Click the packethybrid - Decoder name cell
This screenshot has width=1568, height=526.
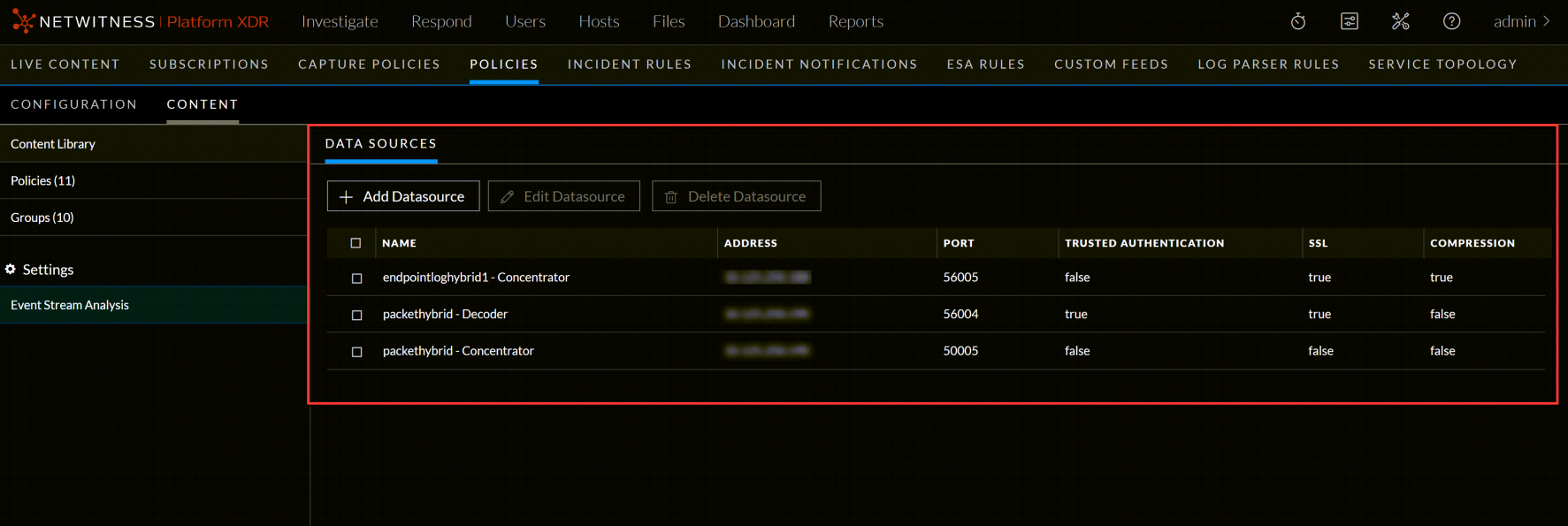[x=445, y=315]
